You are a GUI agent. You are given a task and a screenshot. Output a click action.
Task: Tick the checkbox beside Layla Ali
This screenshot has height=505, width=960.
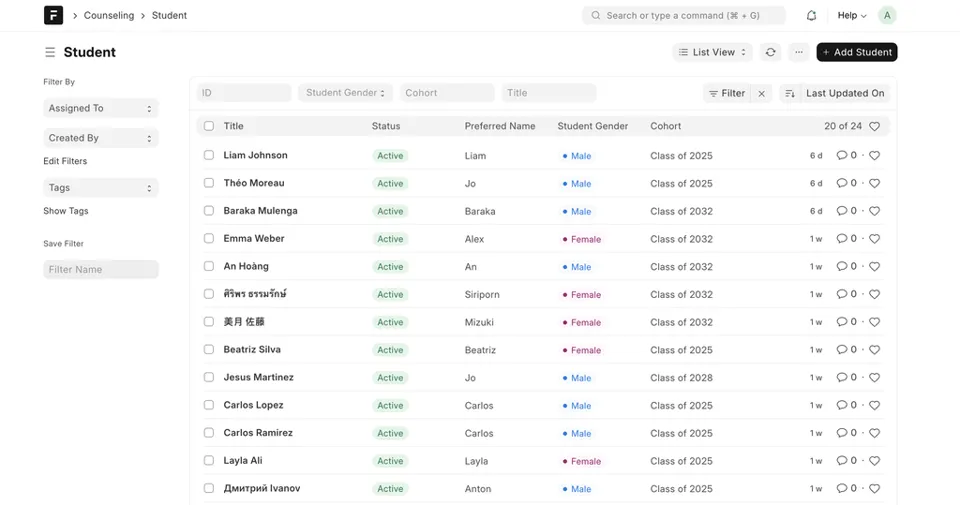[x=209, y=461]
